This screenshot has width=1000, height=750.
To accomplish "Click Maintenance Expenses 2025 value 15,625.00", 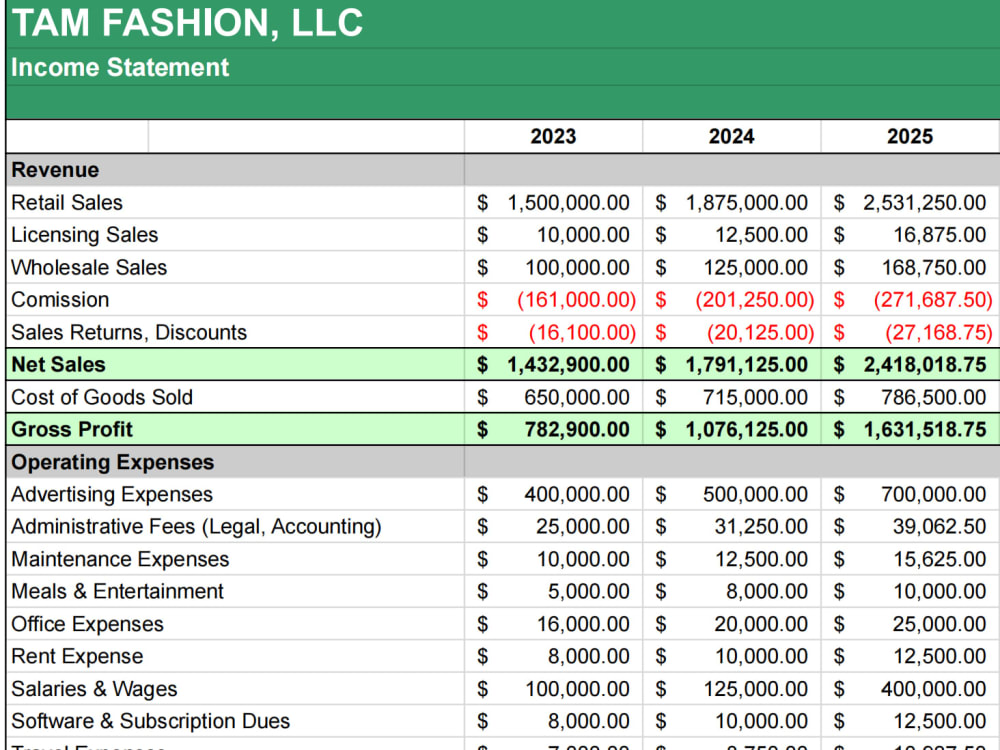I will [940, 559].
